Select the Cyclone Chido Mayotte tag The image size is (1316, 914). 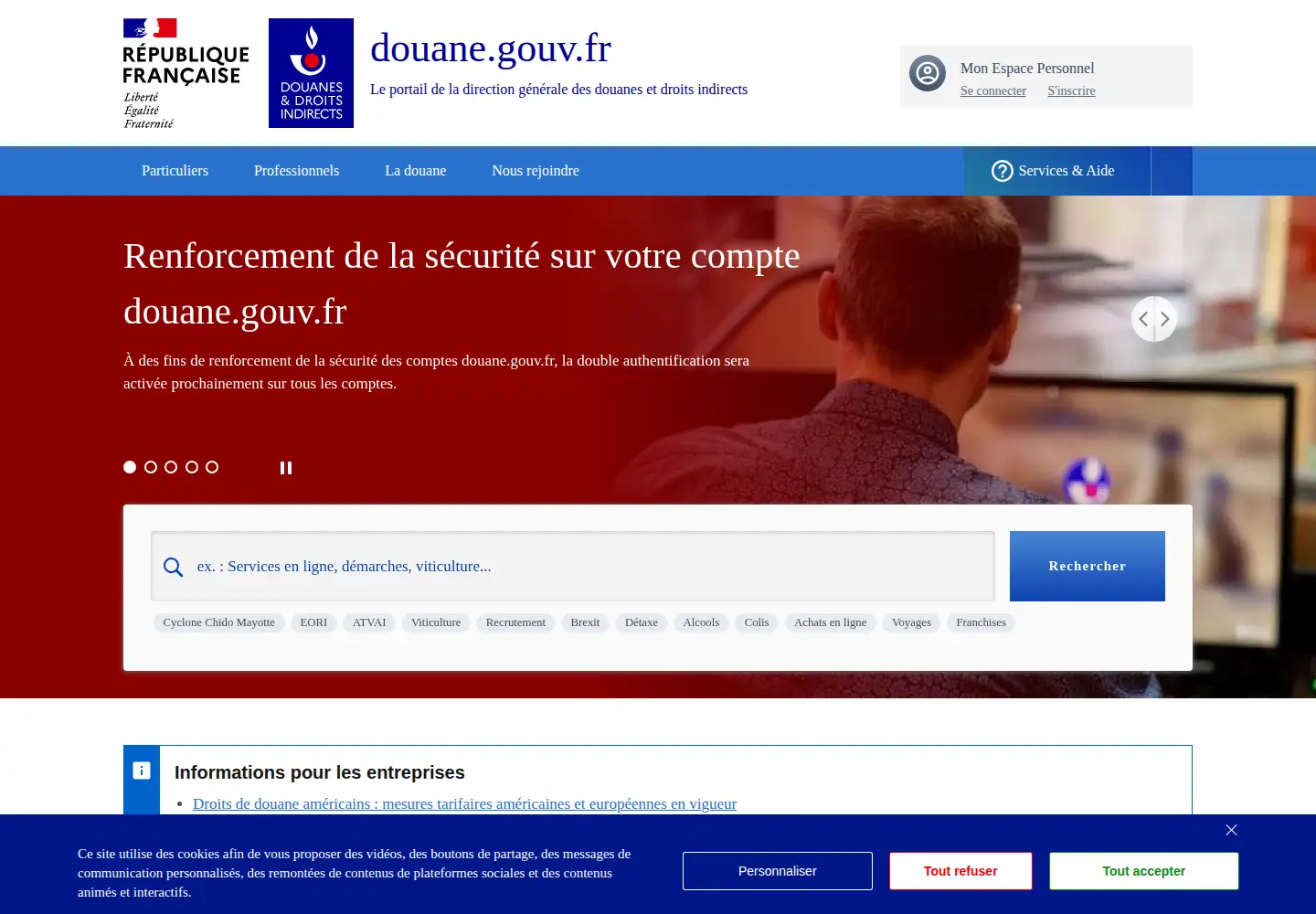click(x=219, y=622)
